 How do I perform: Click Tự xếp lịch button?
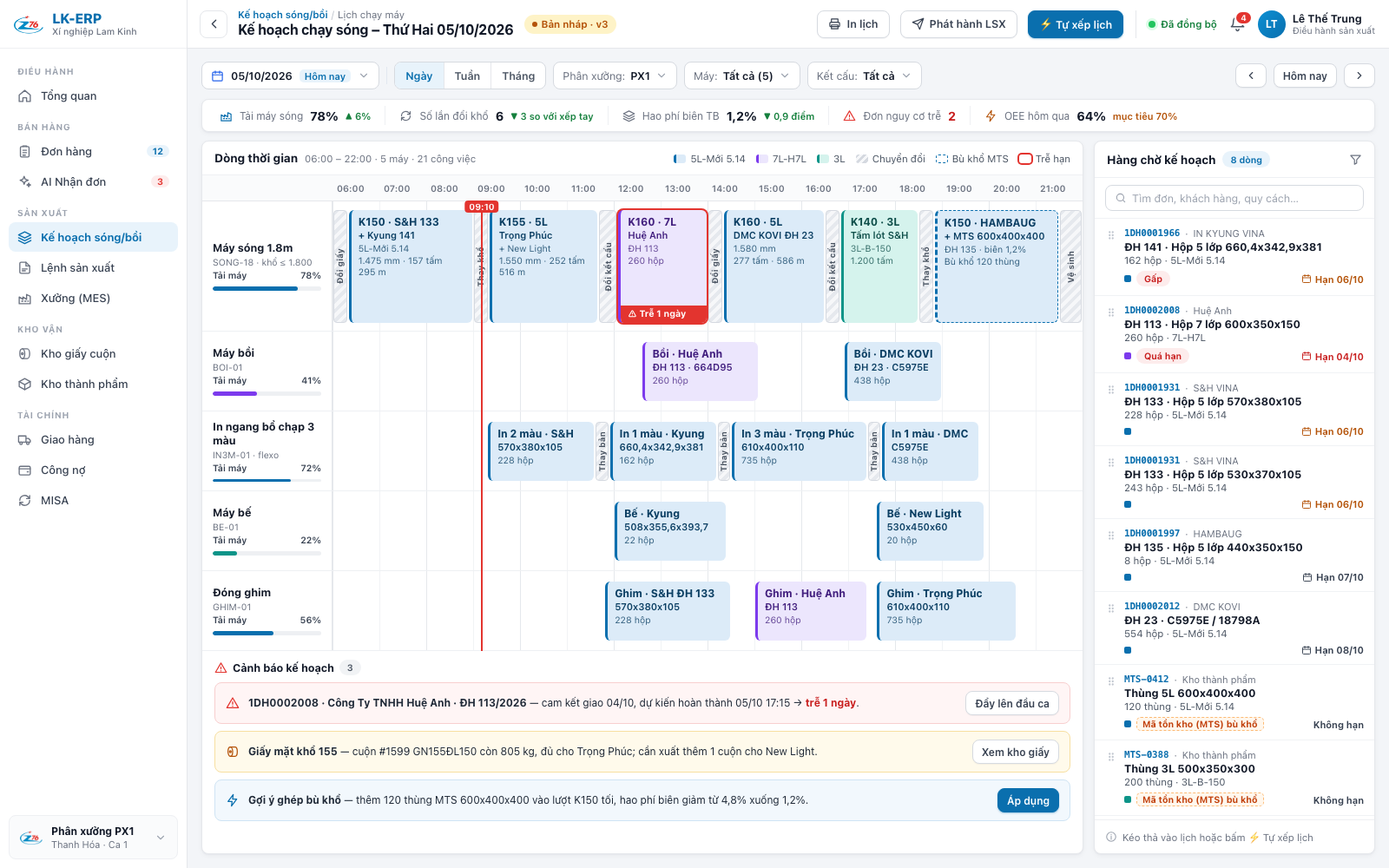coord(1076,24)
